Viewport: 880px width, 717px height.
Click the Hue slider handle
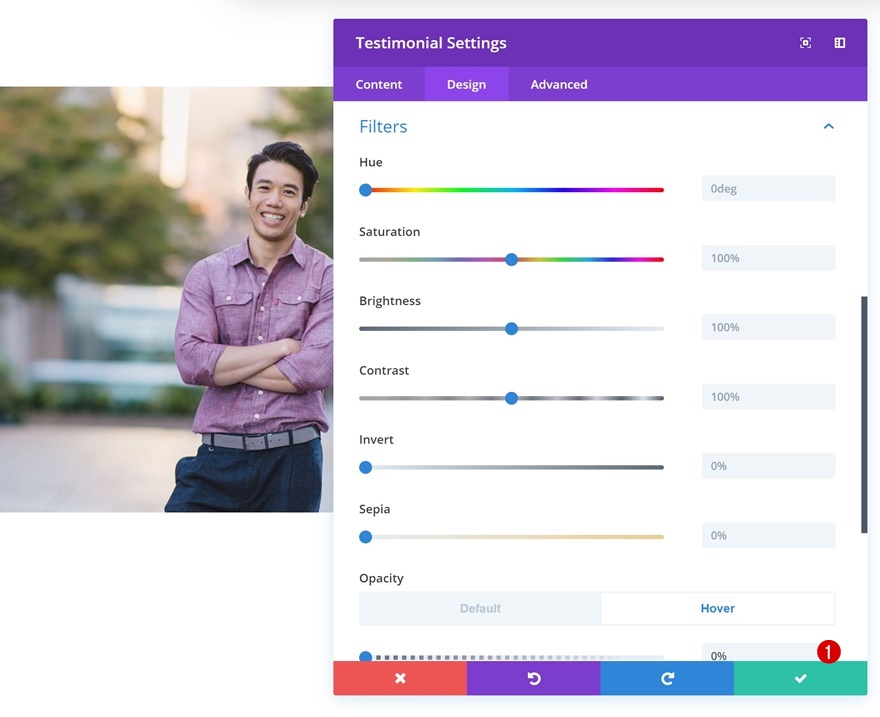(x=365, y=189)
